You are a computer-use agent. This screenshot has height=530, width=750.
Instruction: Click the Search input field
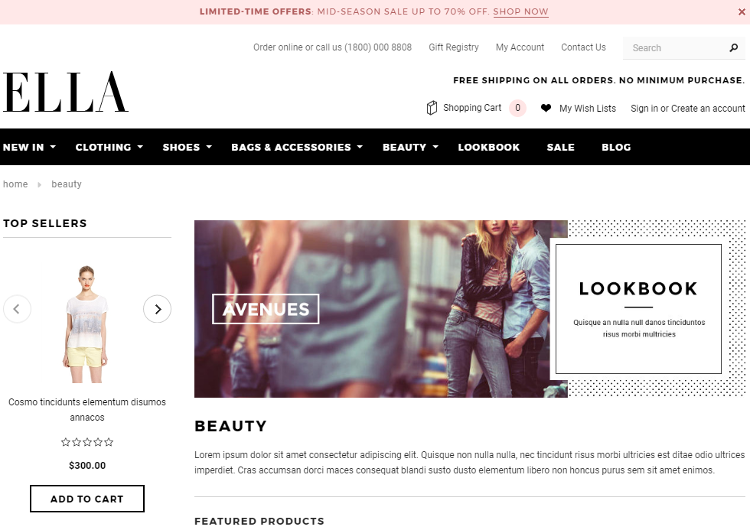(x=677, y=48)
